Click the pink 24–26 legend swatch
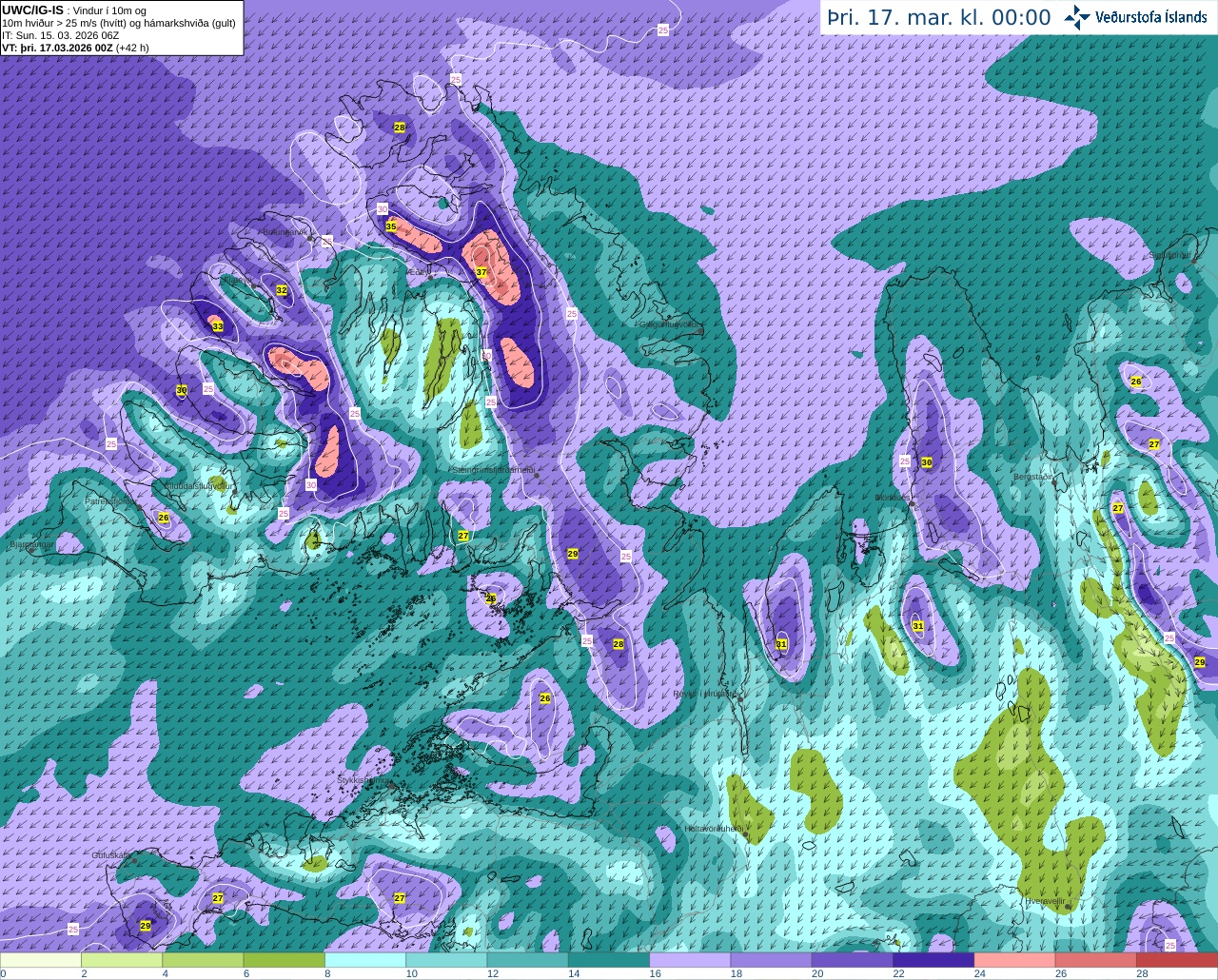1218x980 pixels. pos(1014,960)
